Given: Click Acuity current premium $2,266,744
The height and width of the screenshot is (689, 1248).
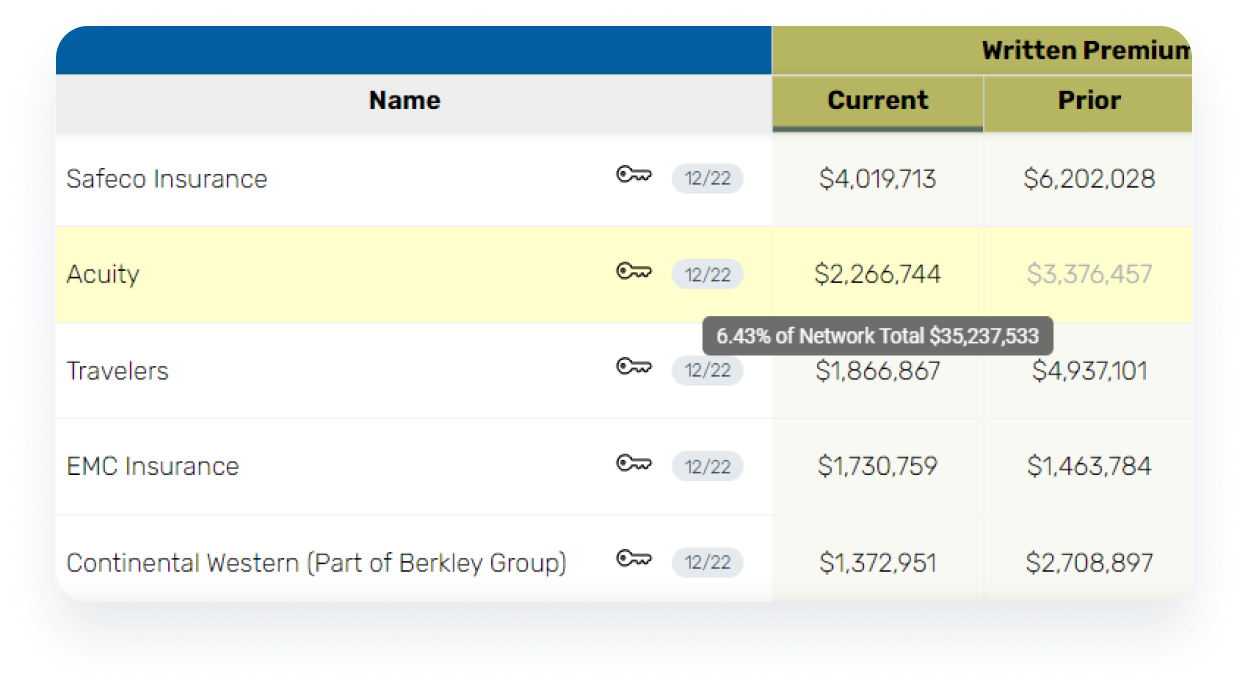Looking at the screenshot, I should tap(877, 275).
